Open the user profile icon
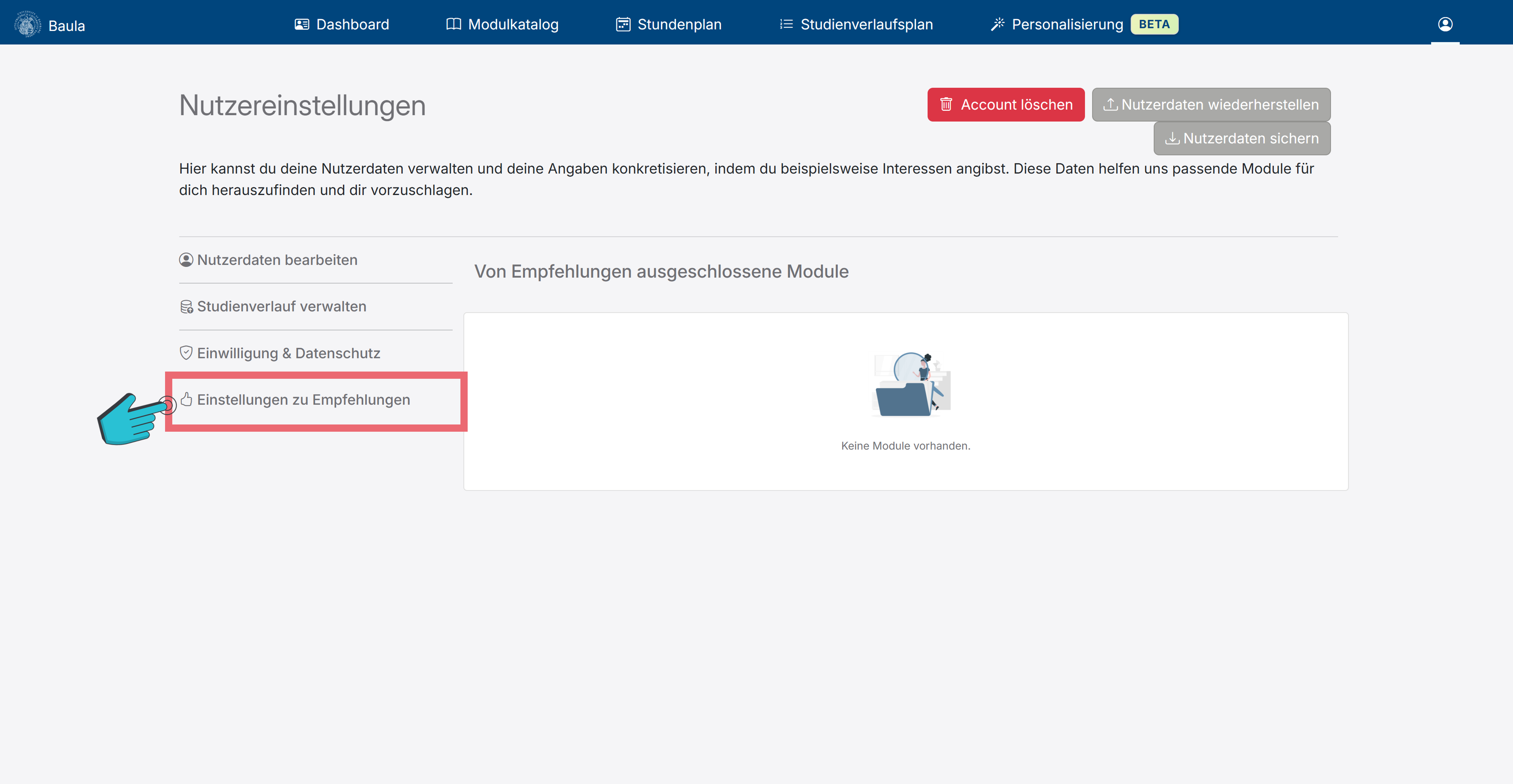Viewport: 1513px width, 784px height. [1445, 24]
